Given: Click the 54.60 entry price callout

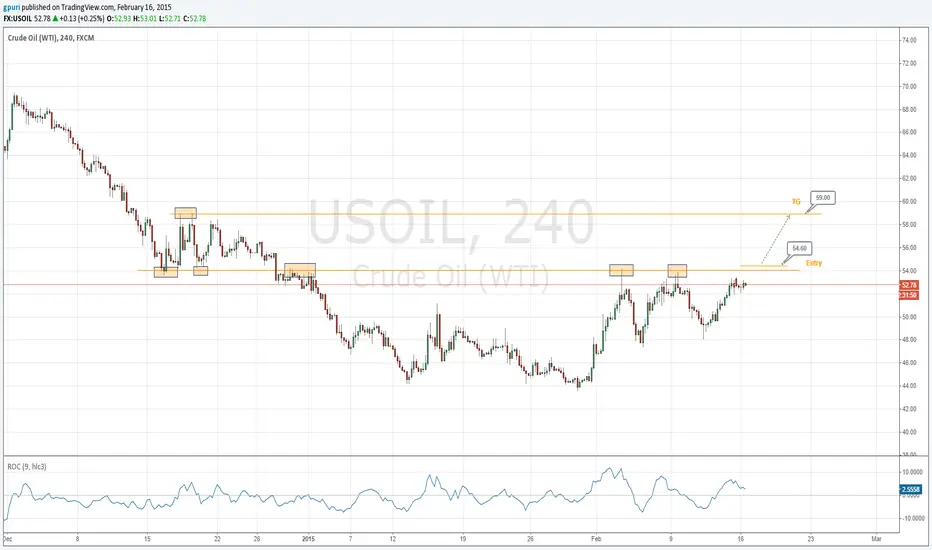Looking at the screenshot, I should [x=799, y=248].
